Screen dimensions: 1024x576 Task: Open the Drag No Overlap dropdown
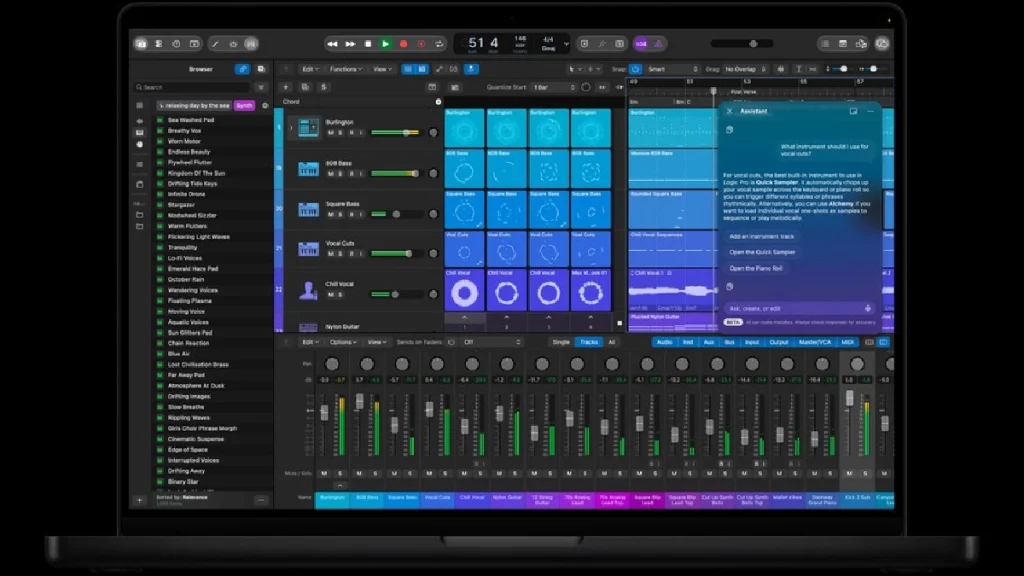pos(744,69)
